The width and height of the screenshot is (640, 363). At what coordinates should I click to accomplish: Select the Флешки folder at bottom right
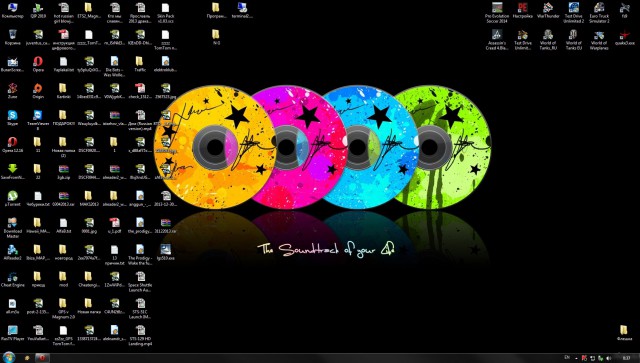coord(624,333)
